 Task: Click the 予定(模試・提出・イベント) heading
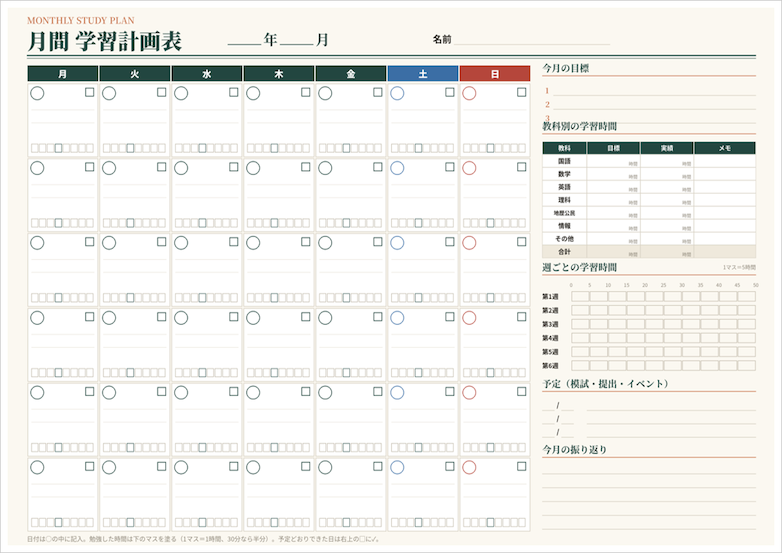click(605, 383)
